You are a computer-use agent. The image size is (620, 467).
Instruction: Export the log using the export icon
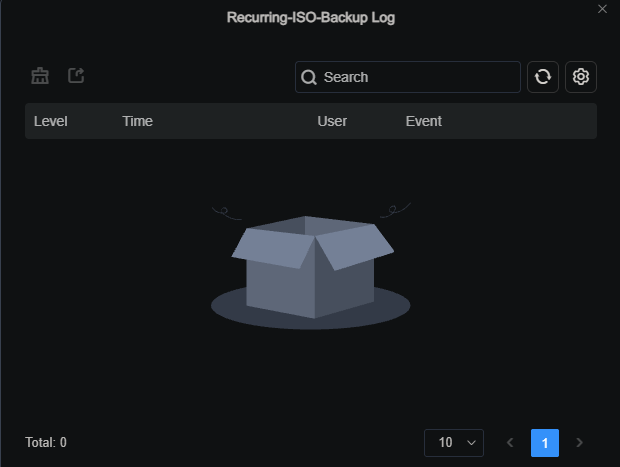point(76,76)
